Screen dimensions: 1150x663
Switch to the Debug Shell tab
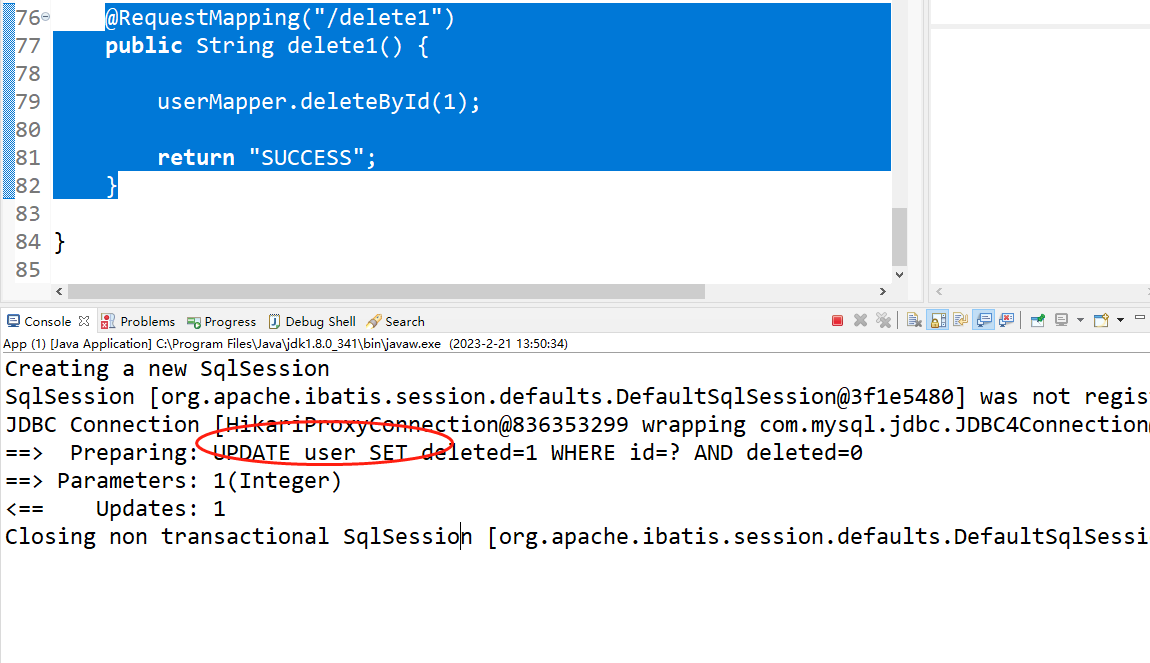[x=312, y=321]
